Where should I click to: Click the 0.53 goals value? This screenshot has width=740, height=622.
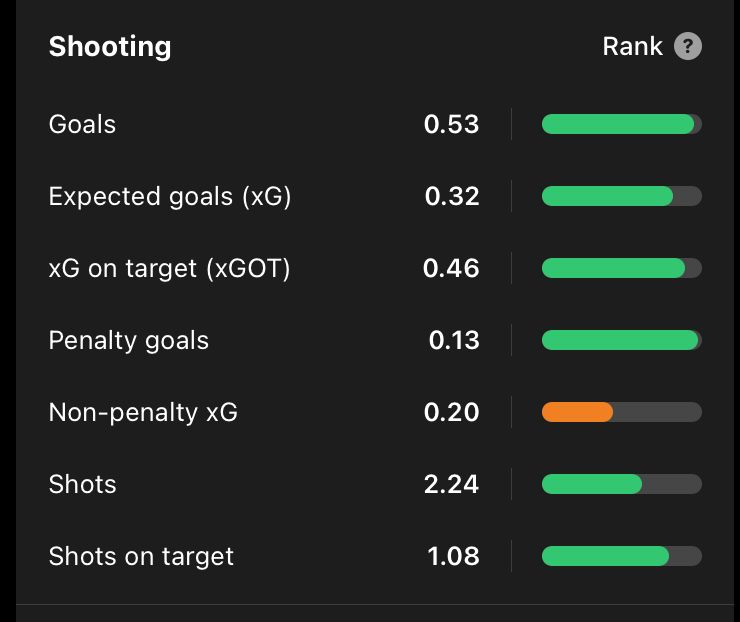pos(451,124)
